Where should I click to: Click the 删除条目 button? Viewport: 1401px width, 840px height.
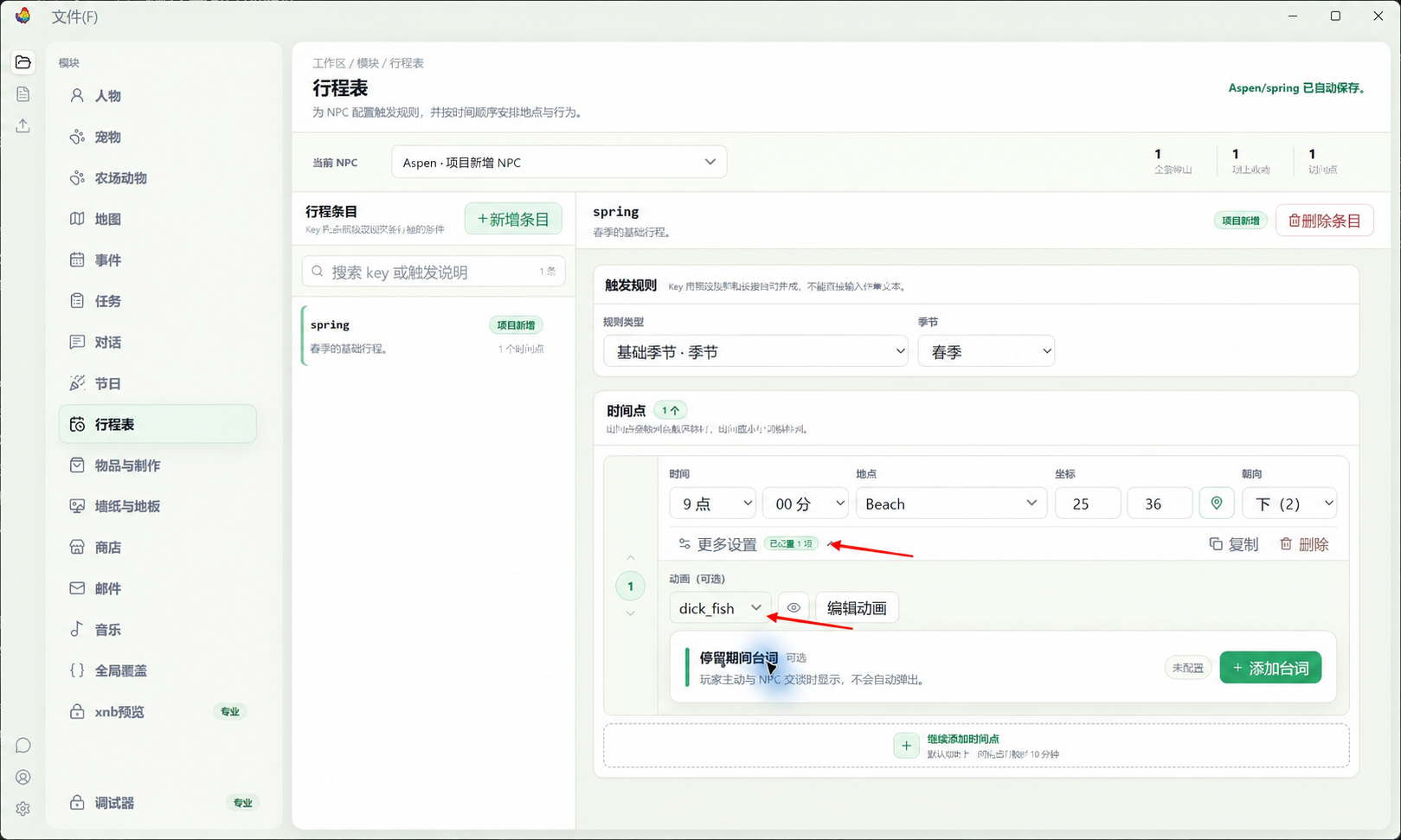1324,221
